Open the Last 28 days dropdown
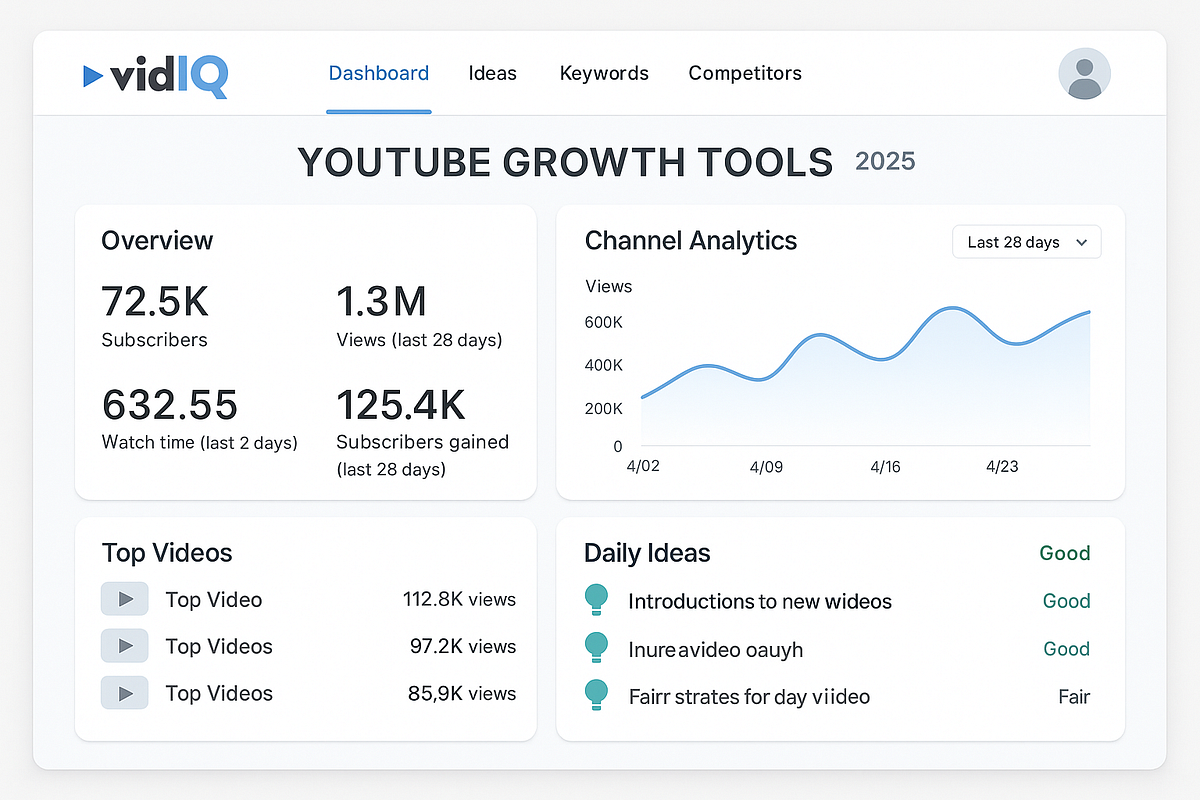Screen dimensions: 1200x800 (1027, 242)
